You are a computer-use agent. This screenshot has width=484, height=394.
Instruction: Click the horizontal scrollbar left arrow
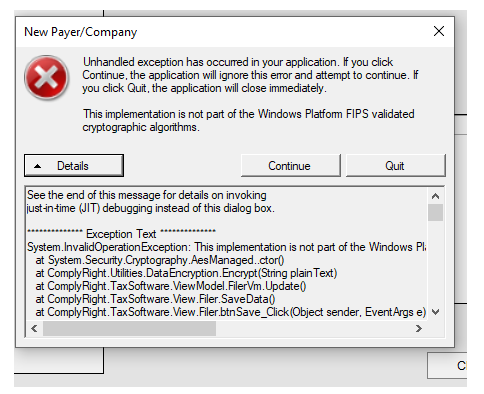tap(34, 329)
